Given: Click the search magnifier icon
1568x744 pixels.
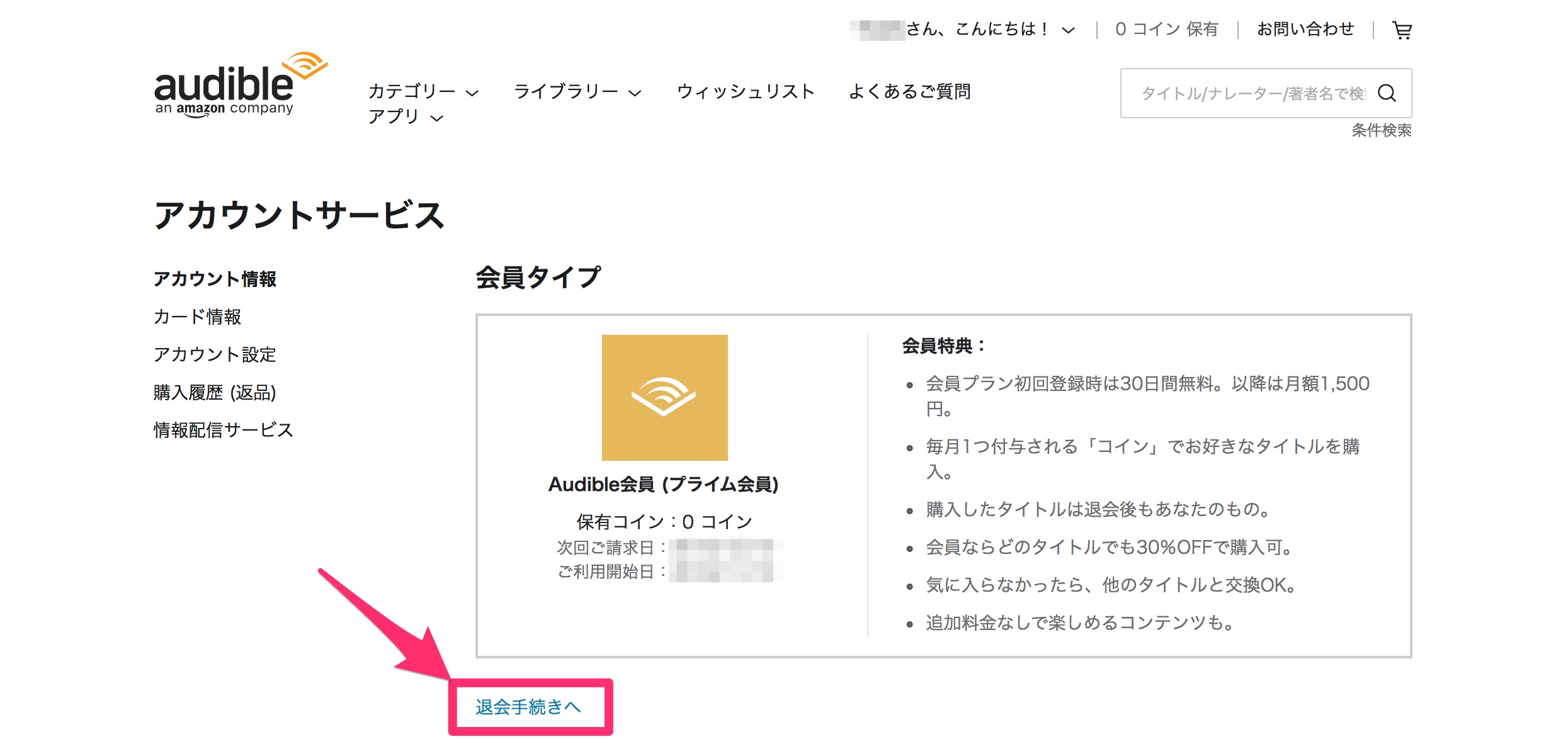Looking at the screenshot, I should coord(1387,93).
